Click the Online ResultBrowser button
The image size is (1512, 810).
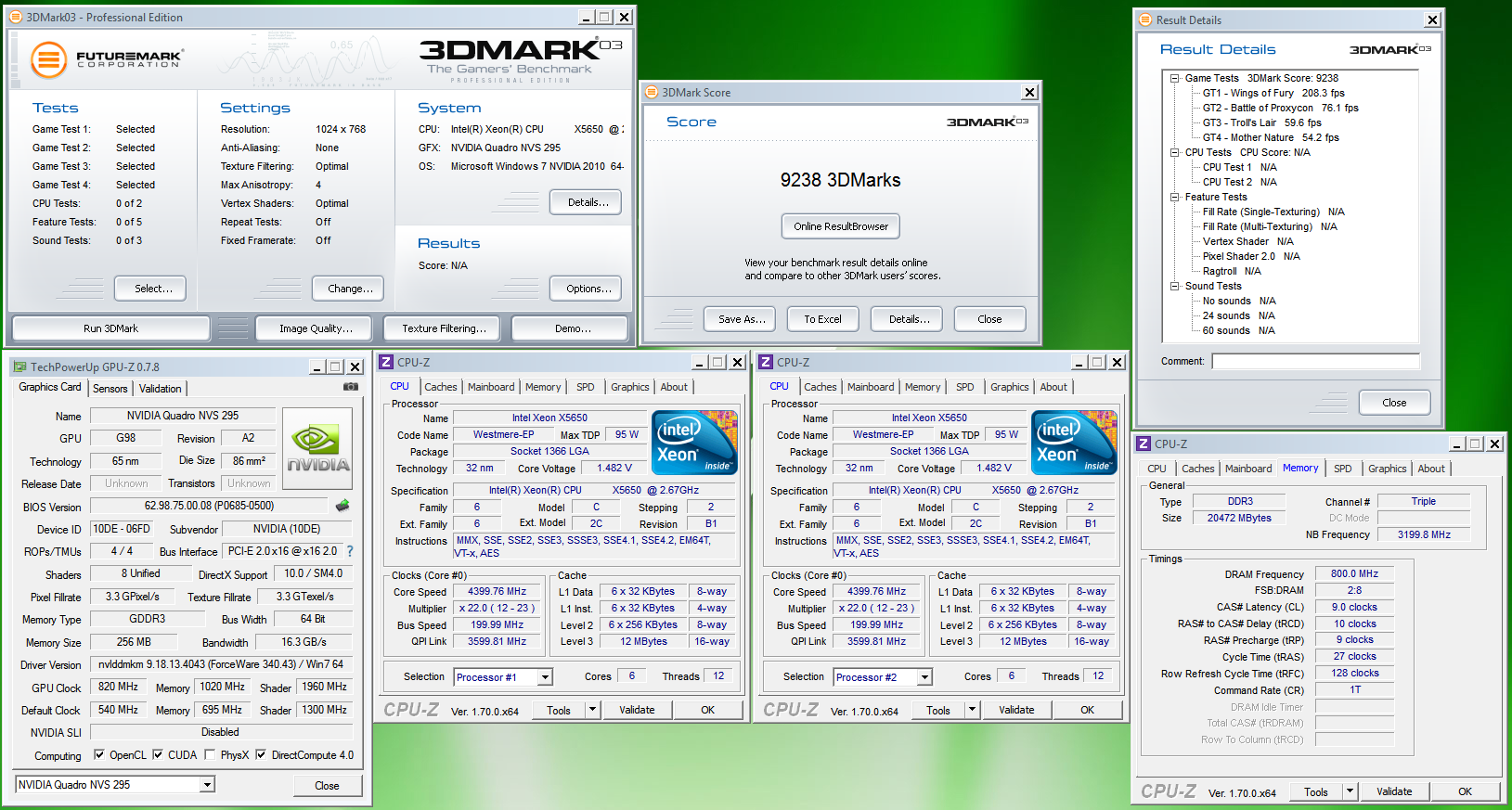841,226
